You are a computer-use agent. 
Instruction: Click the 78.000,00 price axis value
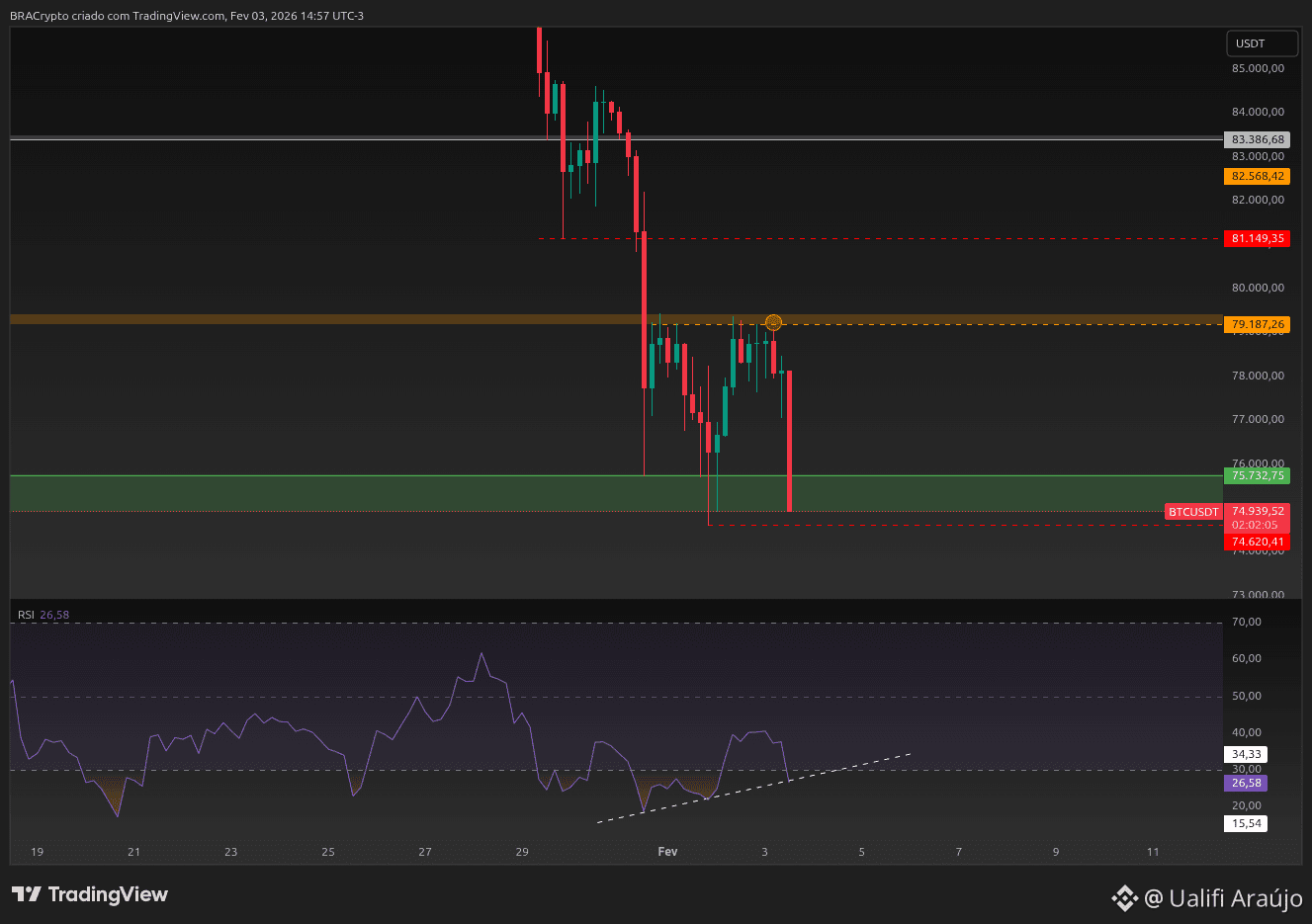click(1258, 376)
